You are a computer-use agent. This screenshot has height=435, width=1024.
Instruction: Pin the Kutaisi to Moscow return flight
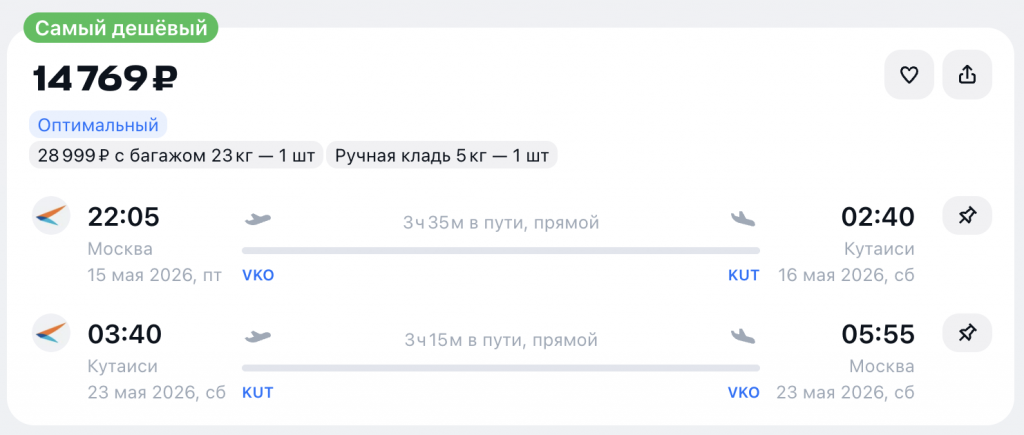967,334
